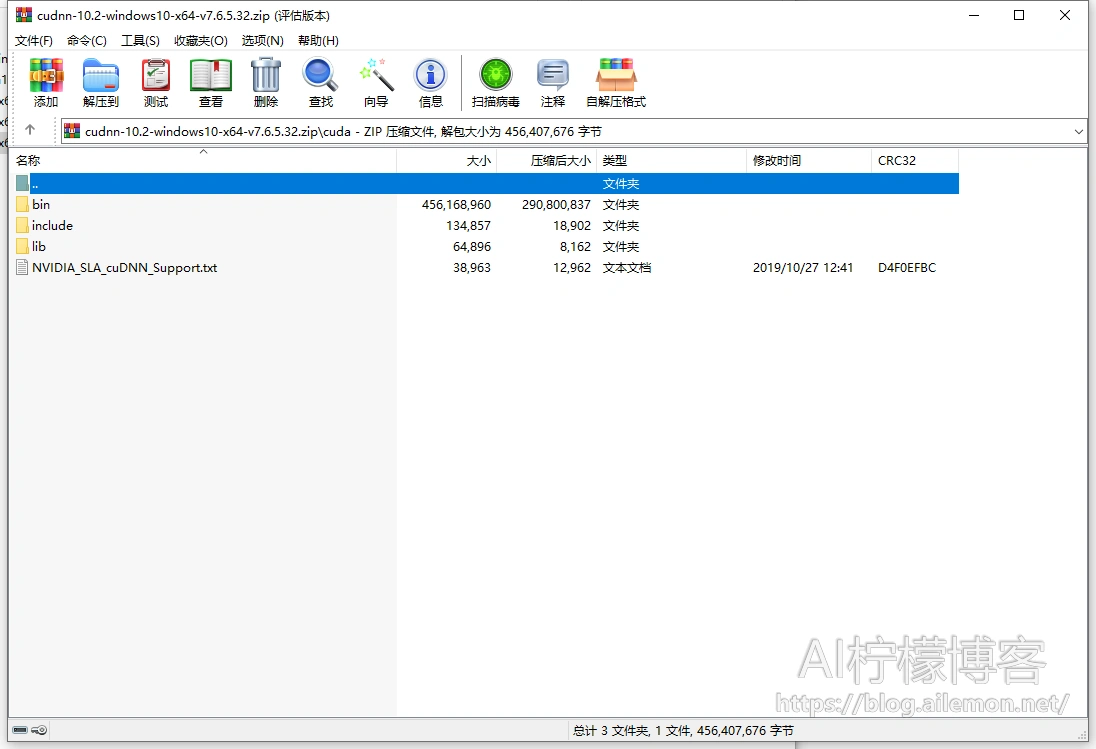This screenshot has width=1096, height=749.
Task: Open the 工具(S) menu
Action: point(140,41)
